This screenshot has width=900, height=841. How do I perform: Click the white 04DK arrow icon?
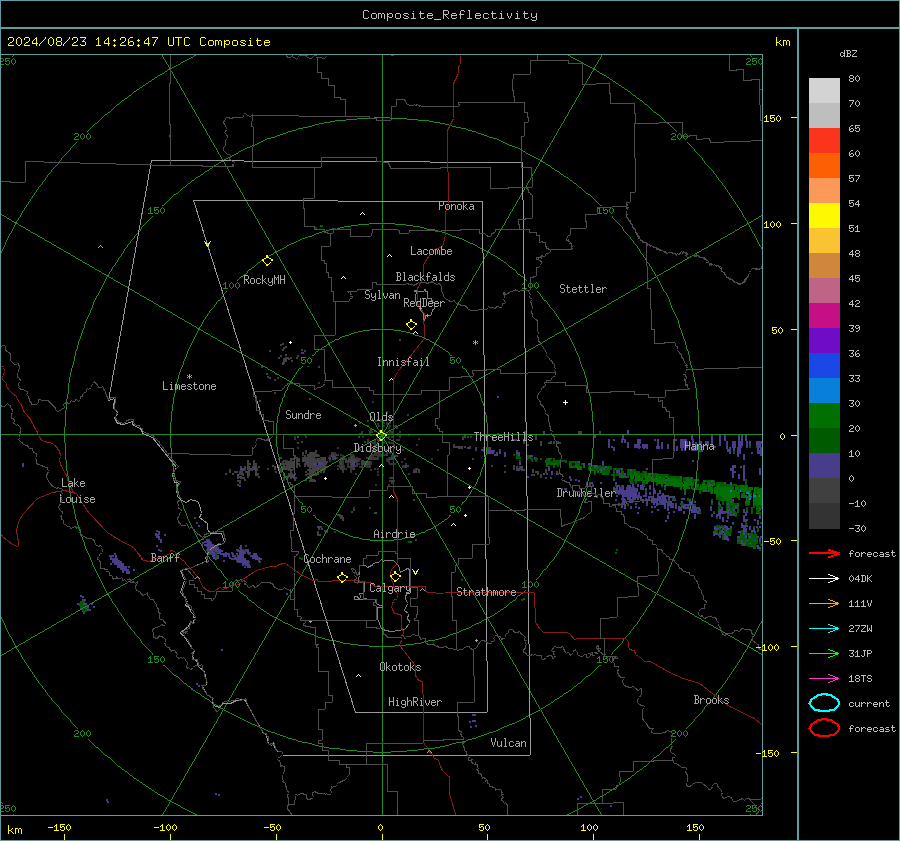(x=824, y=578)
